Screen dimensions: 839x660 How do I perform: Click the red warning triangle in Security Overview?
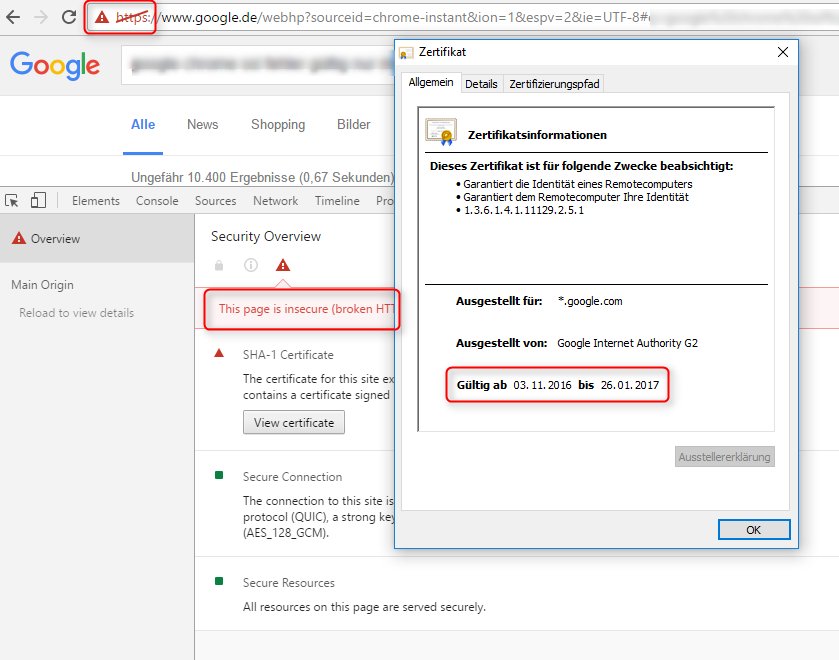click(283, 265)
